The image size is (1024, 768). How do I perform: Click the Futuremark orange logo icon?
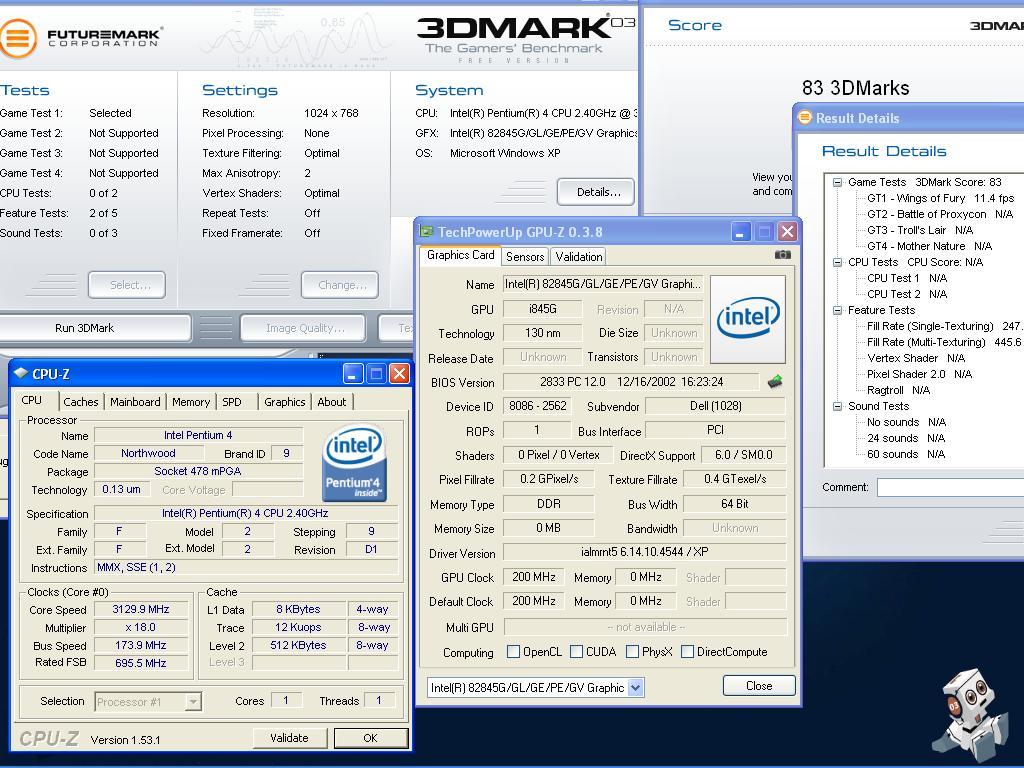pyautogui.click(x=17, y=38)
